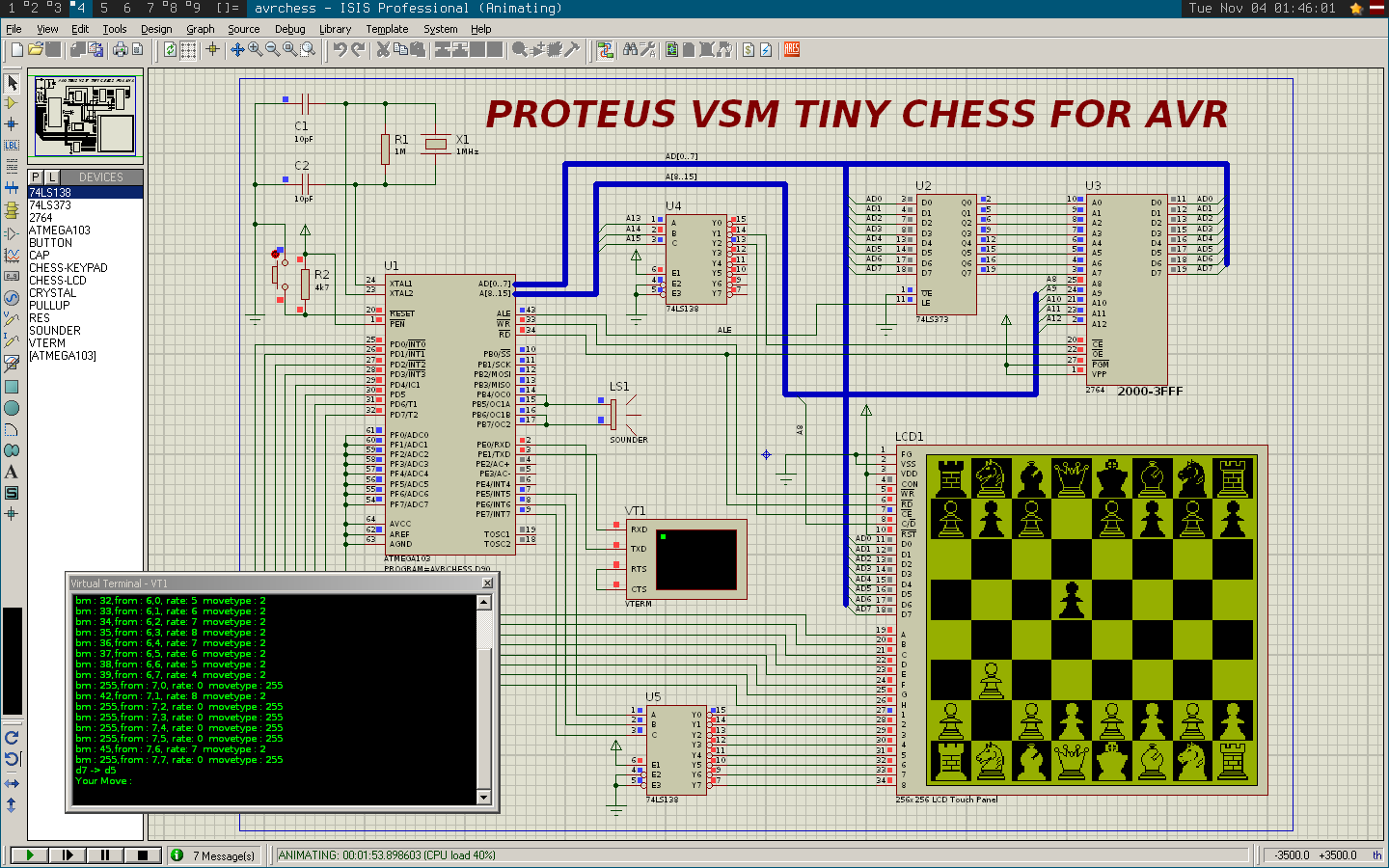Open the Tools menu
This screenshot has width=1389, height=868.
[x=115, y=29]
